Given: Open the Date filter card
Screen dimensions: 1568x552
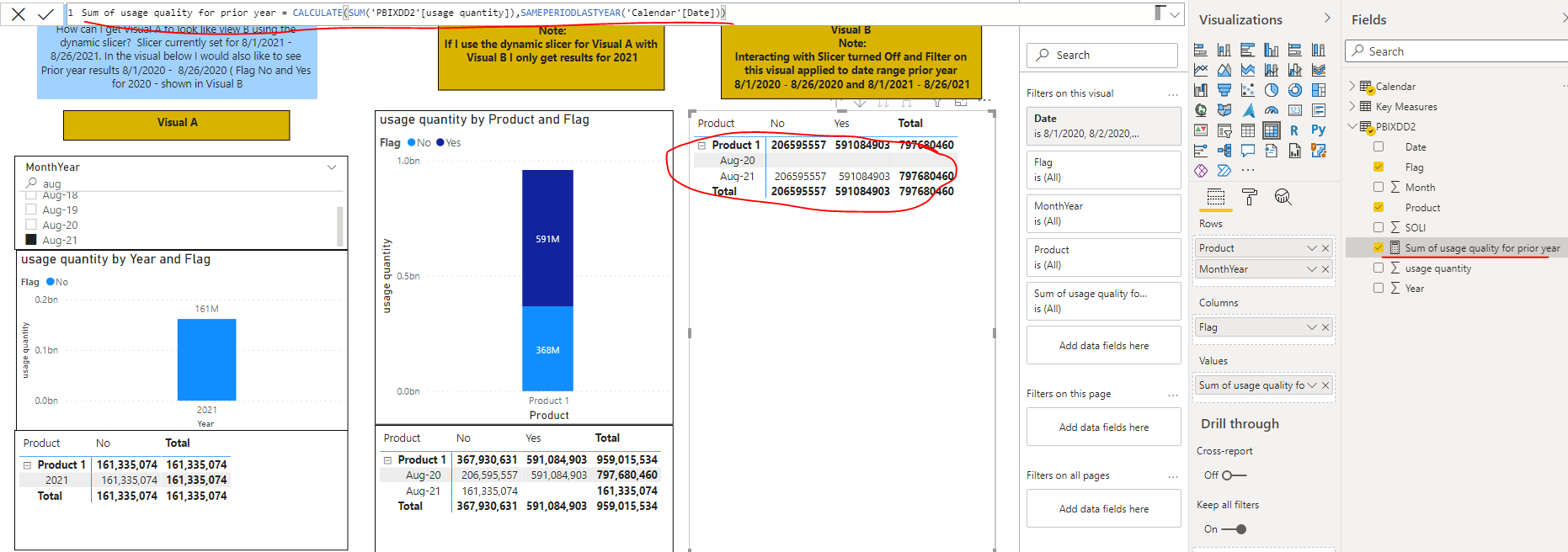Looking at the screenshot, I should 1103,126.
